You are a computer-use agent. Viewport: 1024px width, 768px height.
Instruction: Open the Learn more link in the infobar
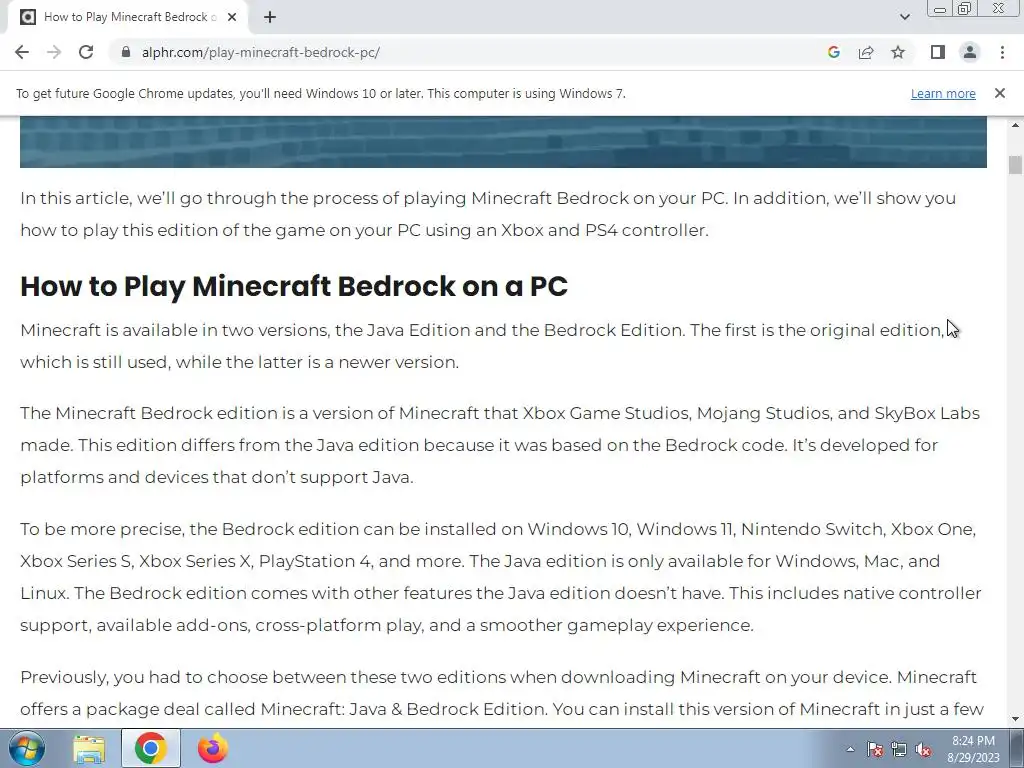point(943,93)
